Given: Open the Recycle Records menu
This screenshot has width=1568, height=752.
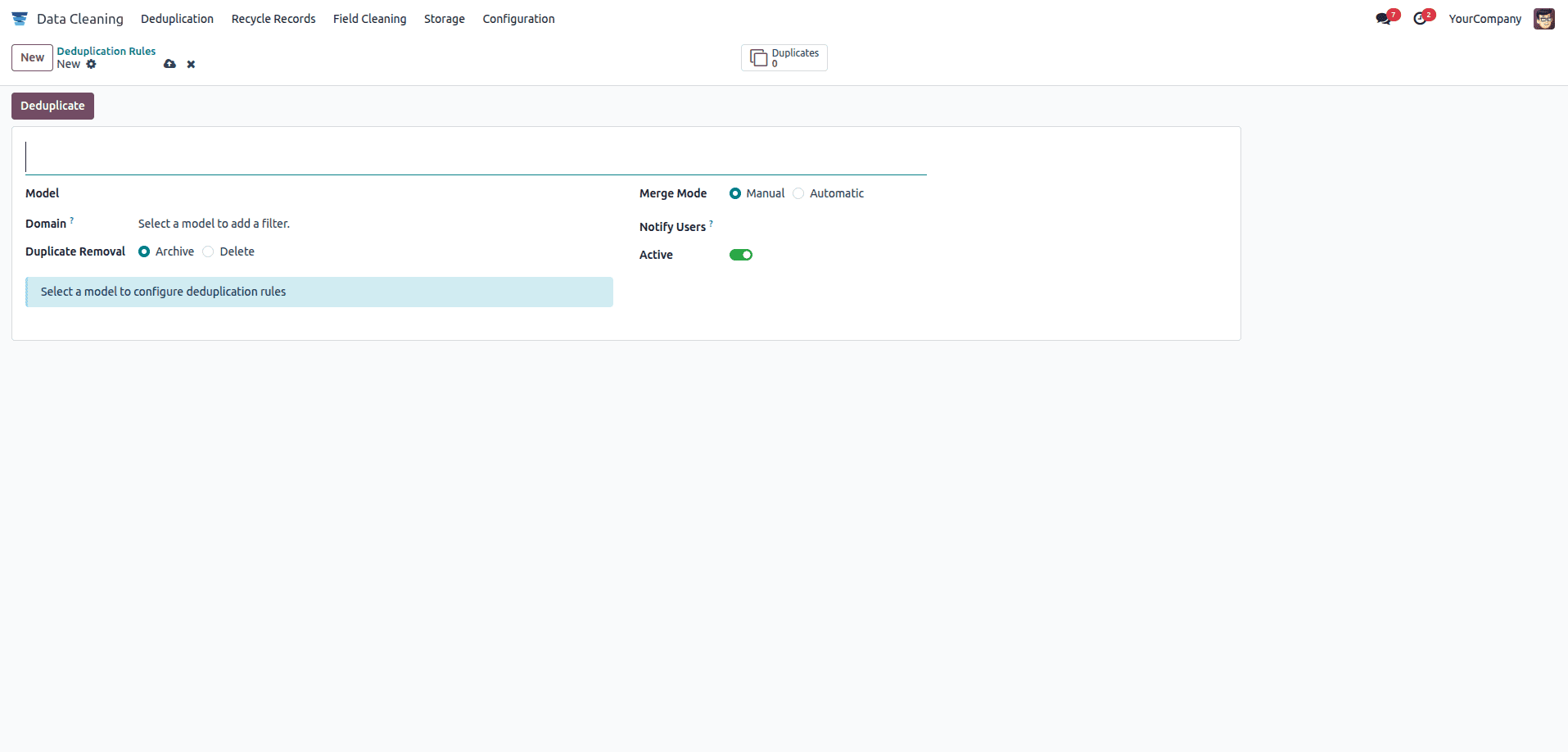Looking at the screenshot, I should (273, 18).
